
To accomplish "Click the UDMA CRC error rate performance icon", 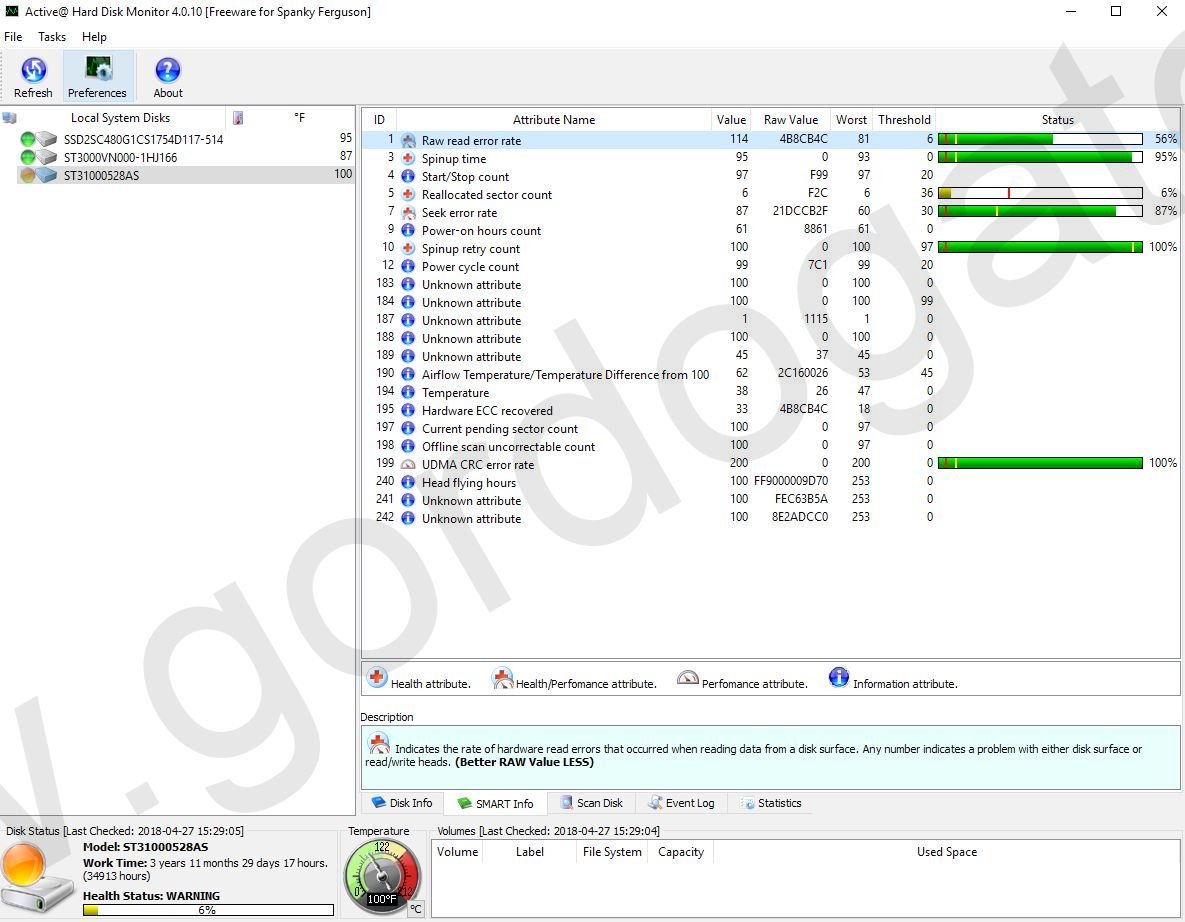I will coord(408,465).
